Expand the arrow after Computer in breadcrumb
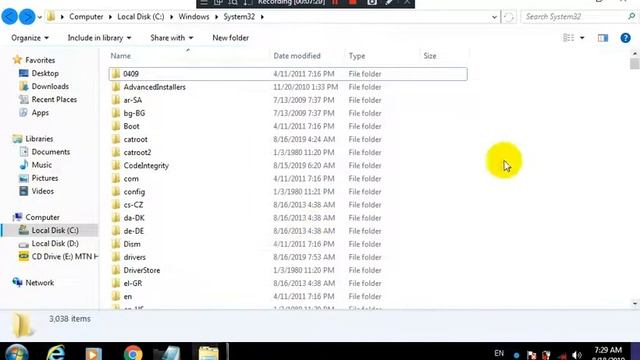This screenshot has height=360, width=640. point(110,17)
